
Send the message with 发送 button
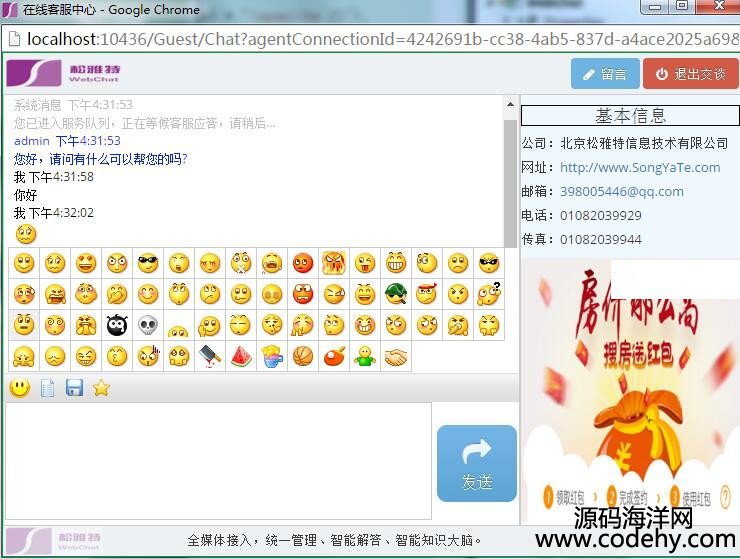pos(477,464)
